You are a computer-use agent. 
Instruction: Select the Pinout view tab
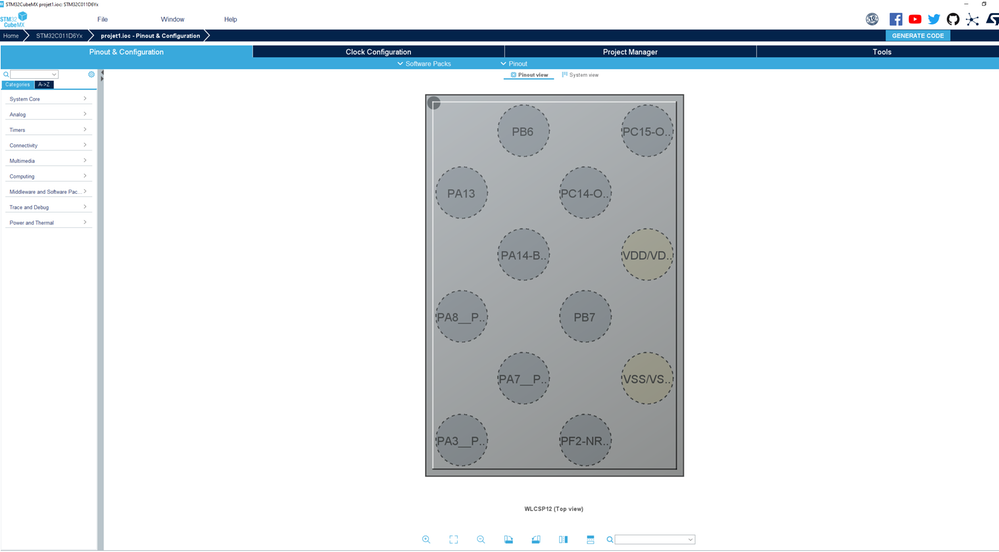pyautogui.click(x=529, y=75)
